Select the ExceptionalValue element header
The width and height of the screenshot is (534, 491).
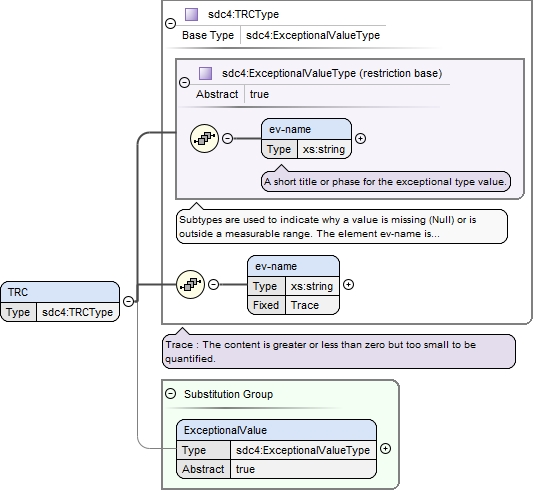pyautogui.click(x=277, y=430)
